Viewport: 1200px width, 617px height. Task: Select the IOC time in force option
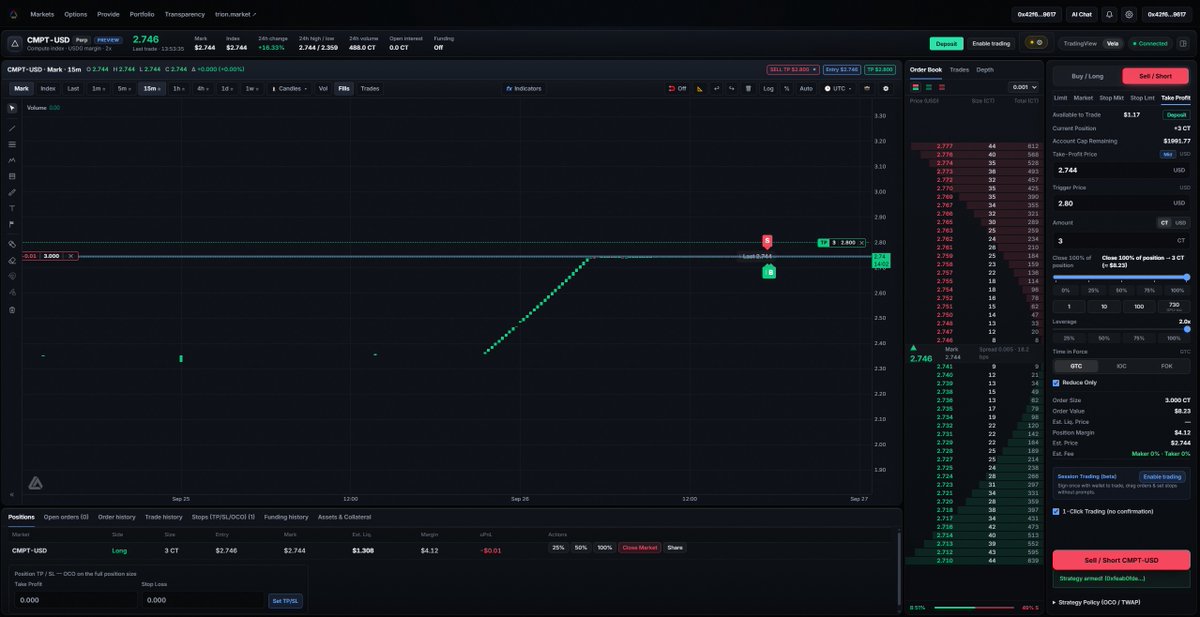coord(1121,366)
